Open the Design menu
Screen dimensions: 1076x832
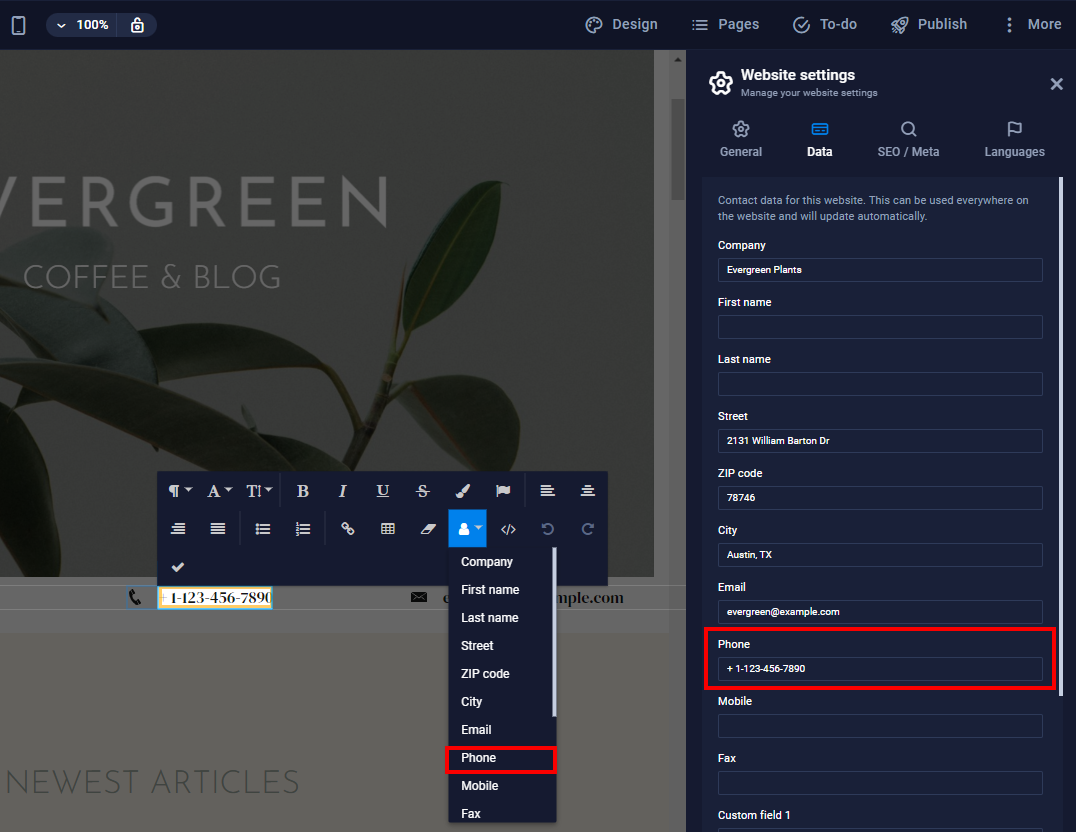coord(621,24)
